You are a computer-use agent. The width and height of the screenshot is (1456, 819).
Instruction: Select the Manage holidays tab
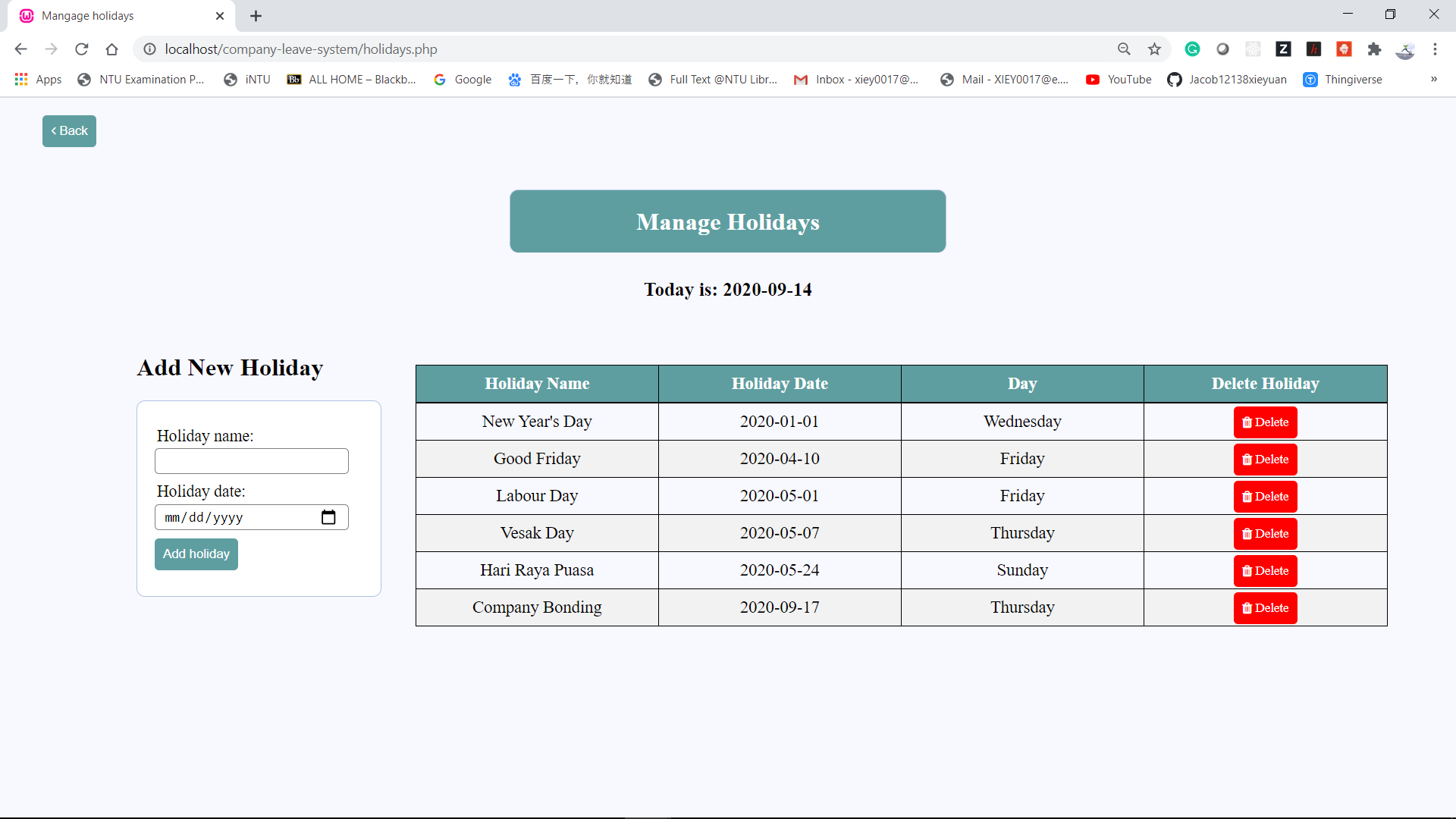[x=114, y=16]
